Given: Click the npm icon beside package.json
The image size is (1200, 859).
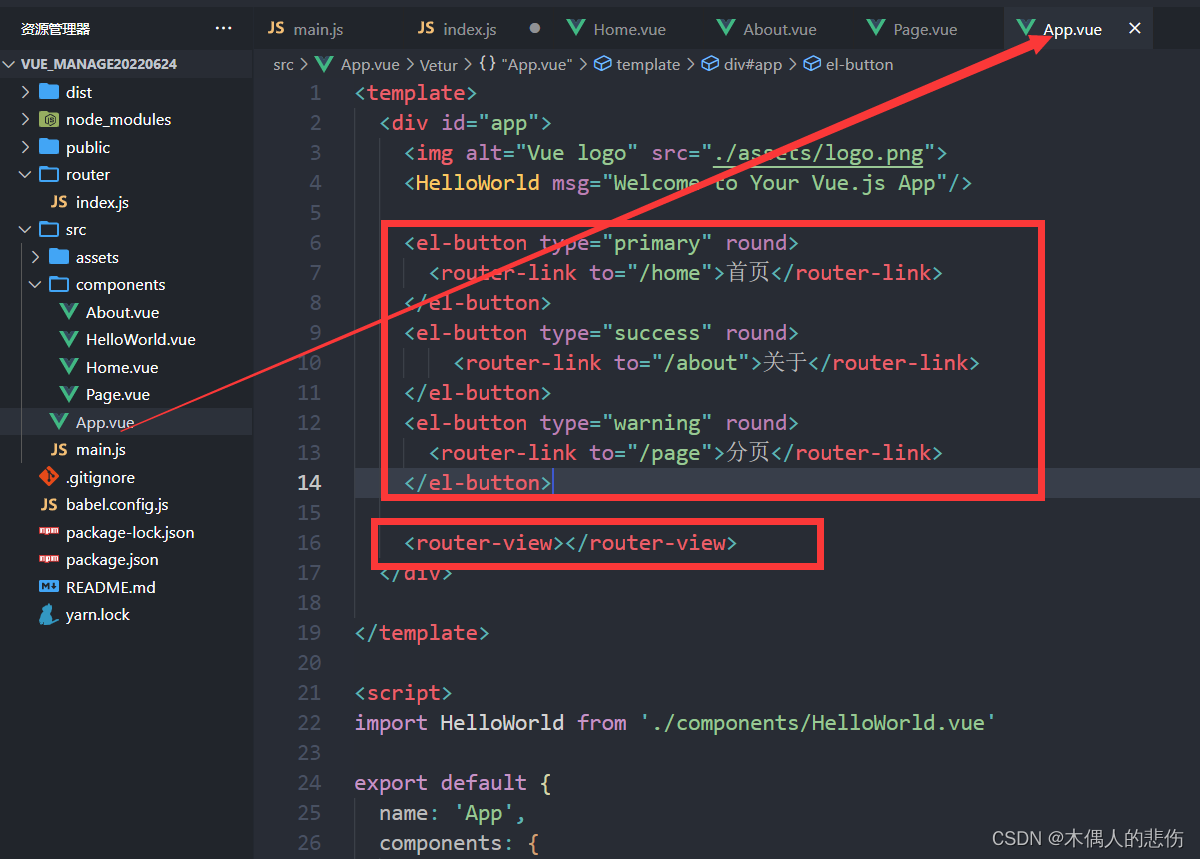Looking at the screenshot, I should click(49, 559).
